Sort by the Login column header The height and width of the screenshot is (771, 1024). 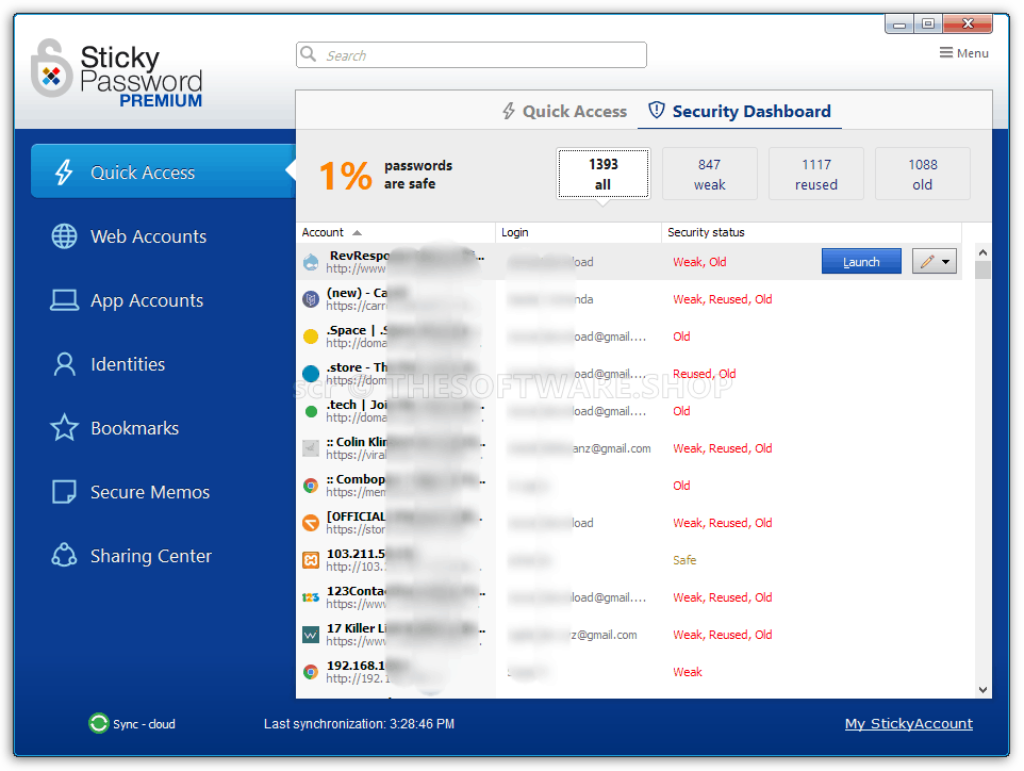[579, 232]
